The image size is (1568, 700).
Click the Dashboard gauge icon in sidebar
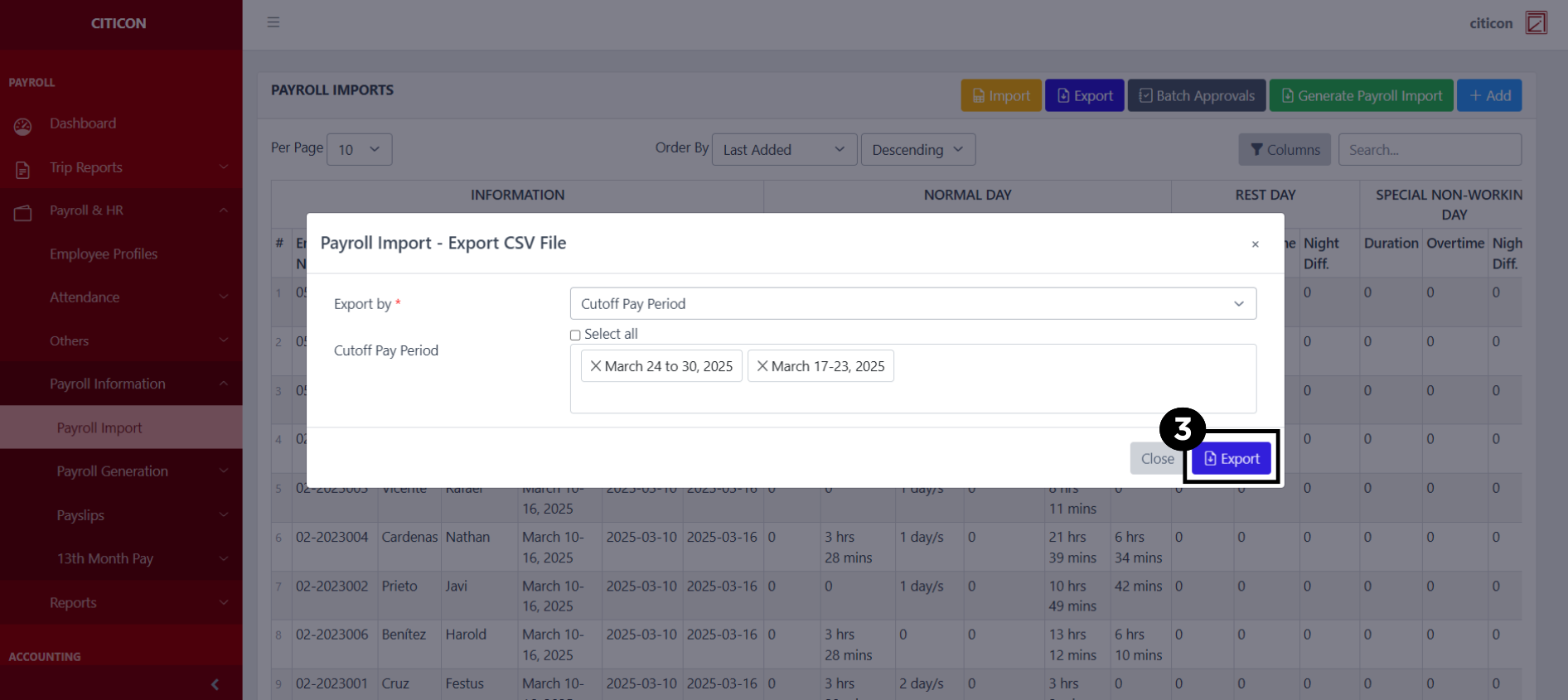[22, 127]
